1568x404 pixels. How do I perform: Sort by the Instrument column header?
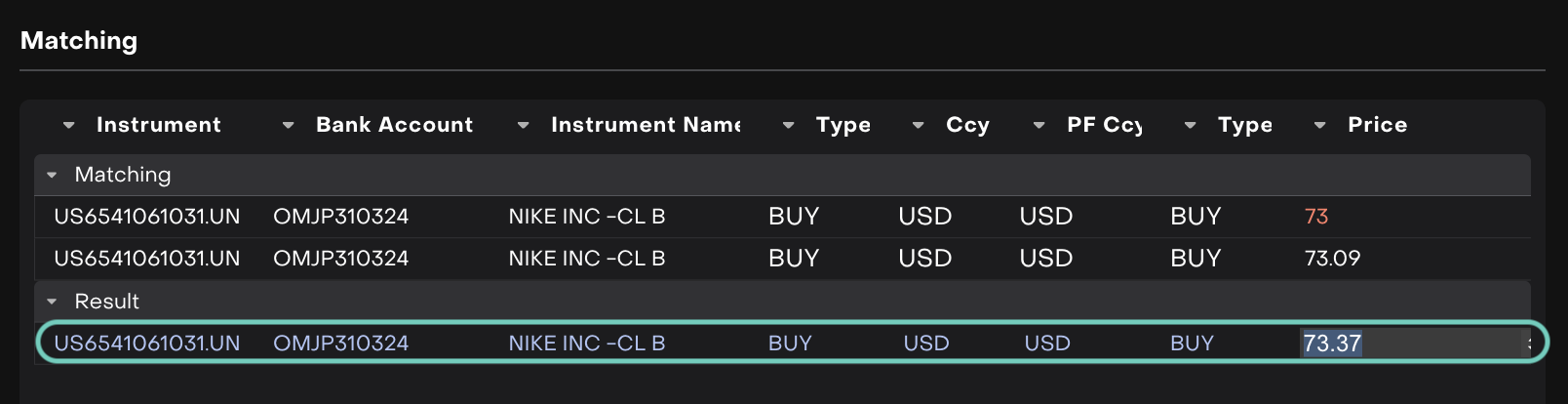pyautogui.click(x=158, y=125)
